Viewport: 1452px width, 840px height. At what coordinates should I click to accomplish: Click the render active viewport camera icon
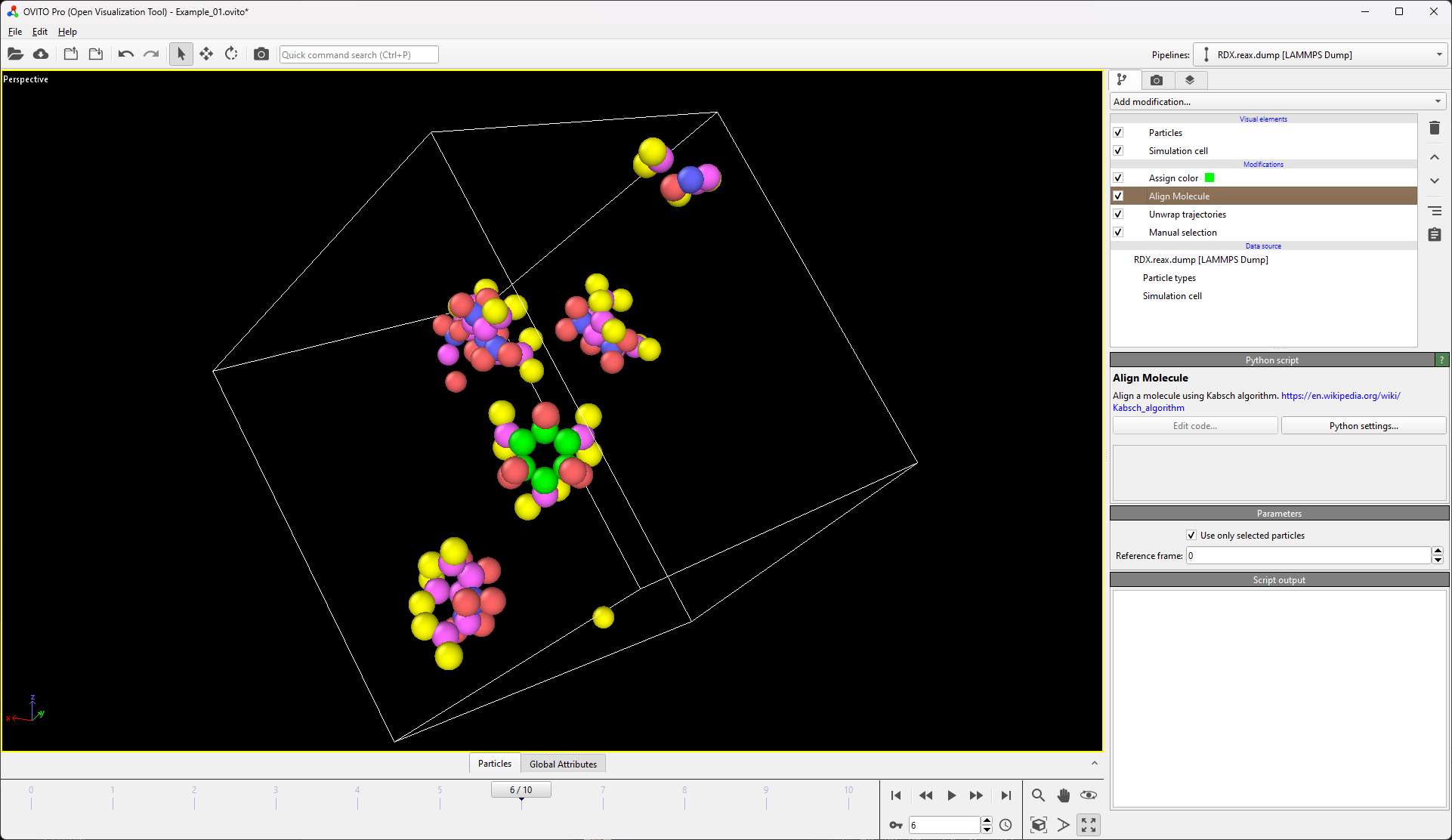[261, 54]
